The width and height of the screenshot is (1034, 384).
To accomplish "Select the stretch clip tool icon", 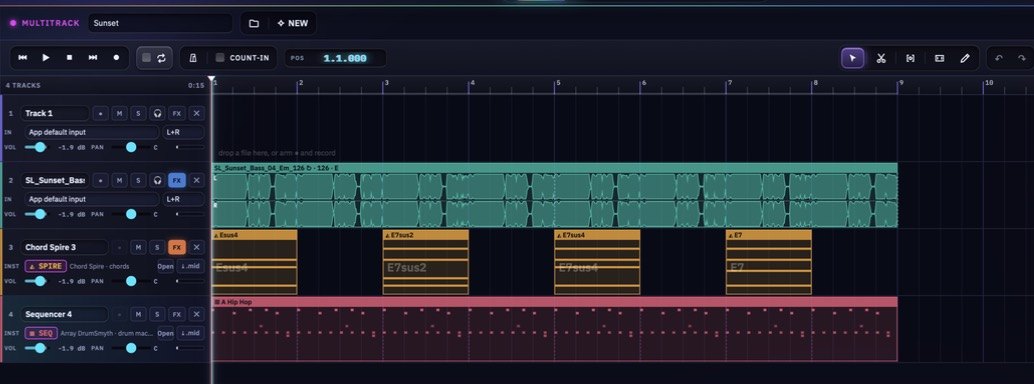I will [939, 58].
